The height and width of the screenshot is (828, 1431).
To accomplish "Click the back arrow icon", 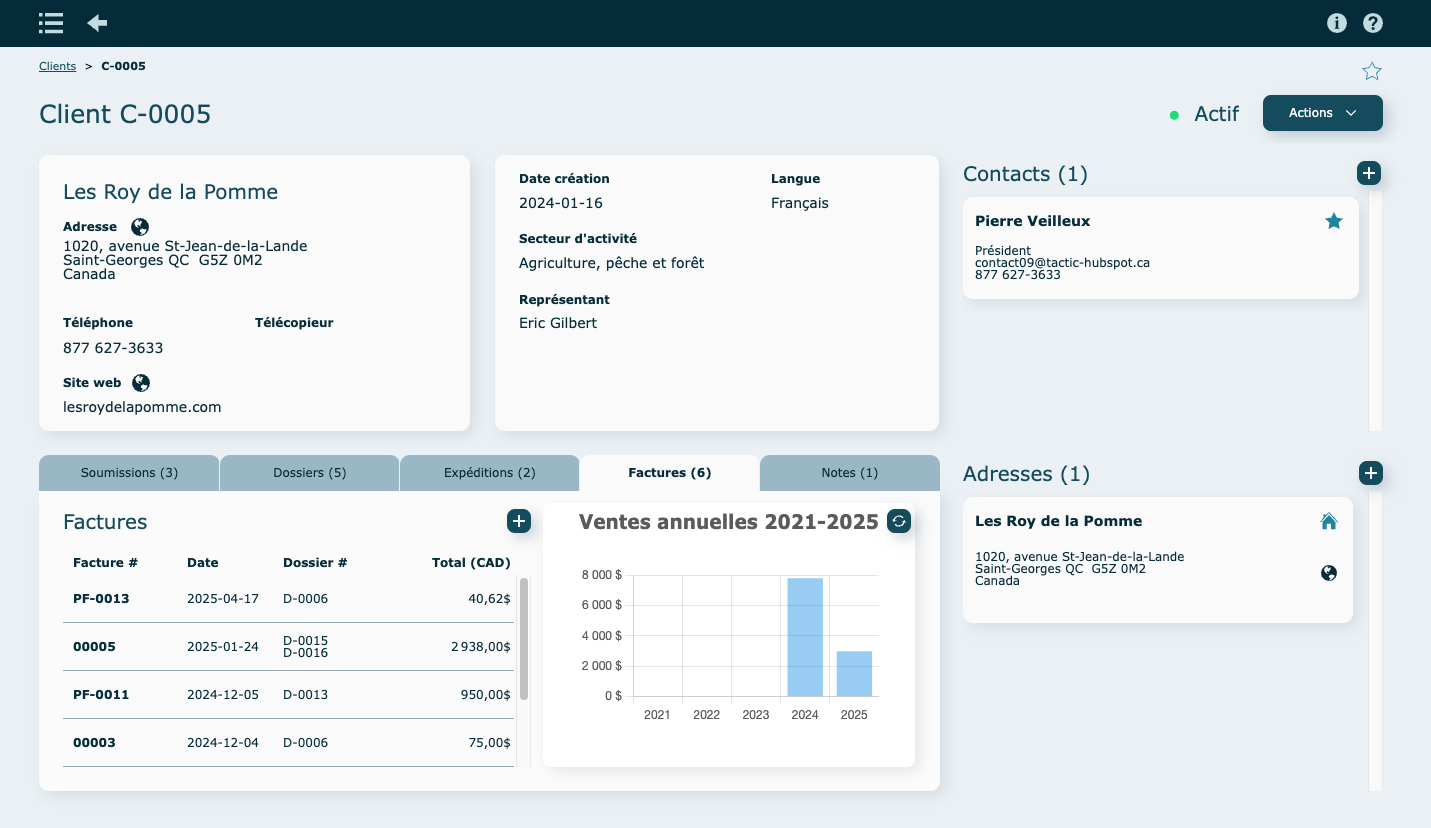I will tap(97, 23).
